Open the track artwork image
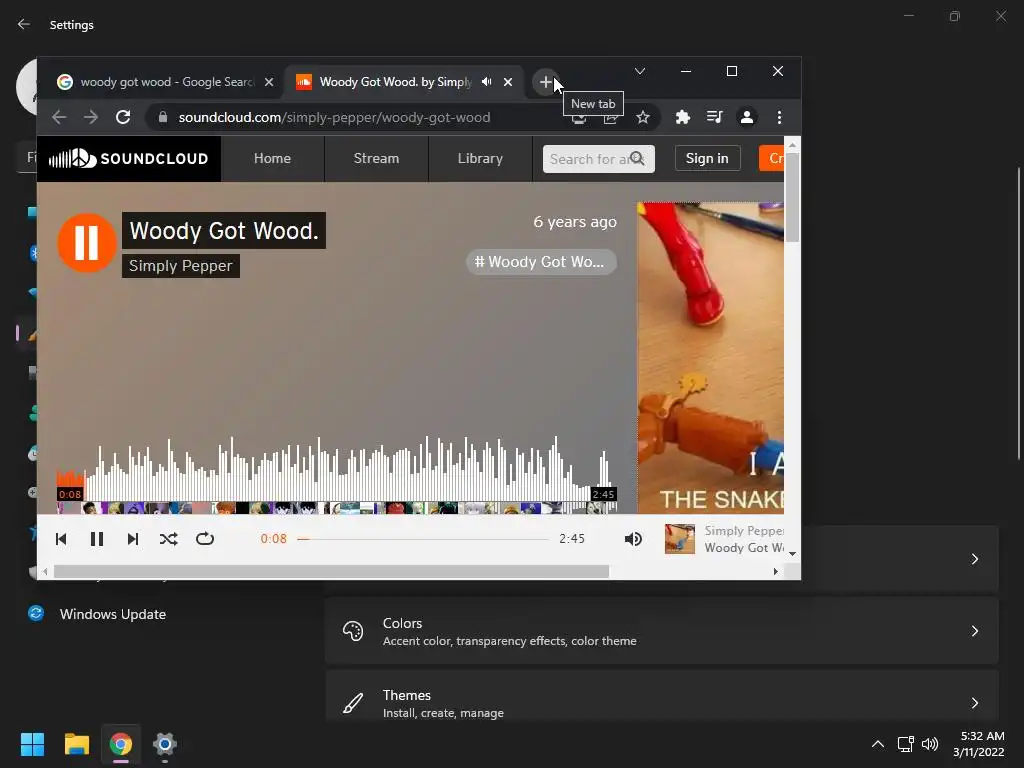 click(x=711, y=358)
